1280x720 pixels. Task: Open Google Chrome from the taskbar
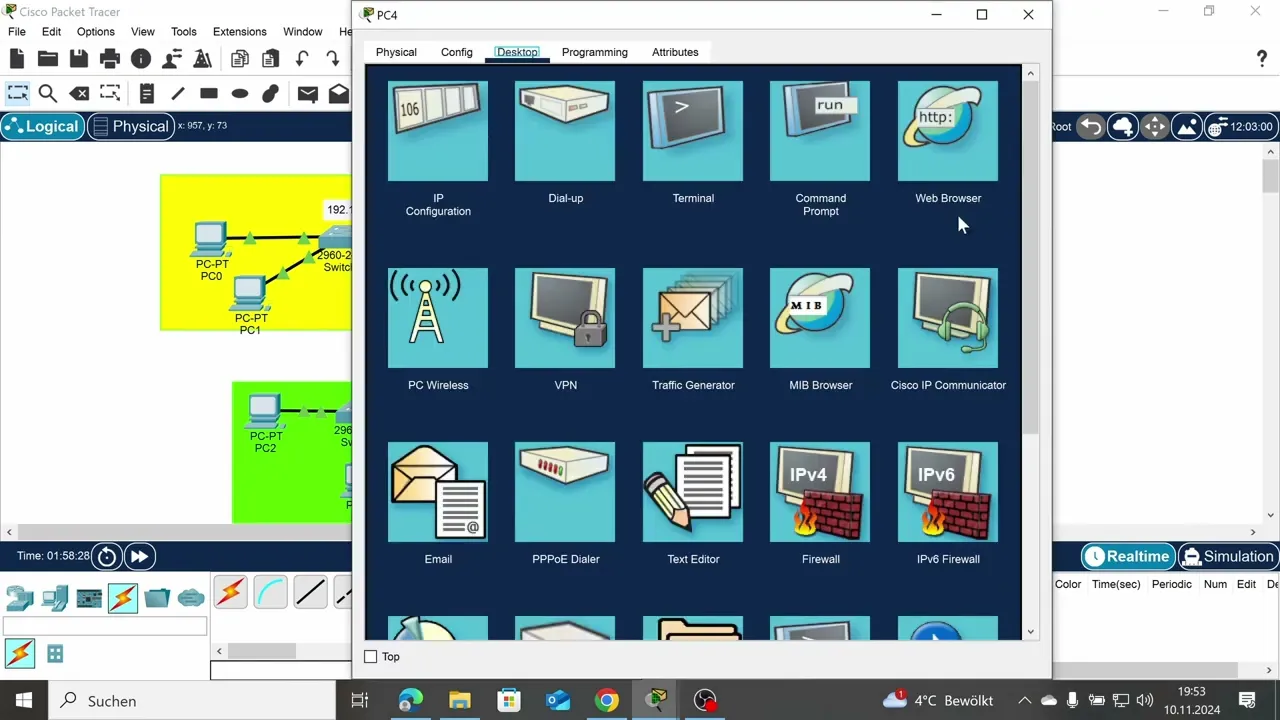click(607, 700)
